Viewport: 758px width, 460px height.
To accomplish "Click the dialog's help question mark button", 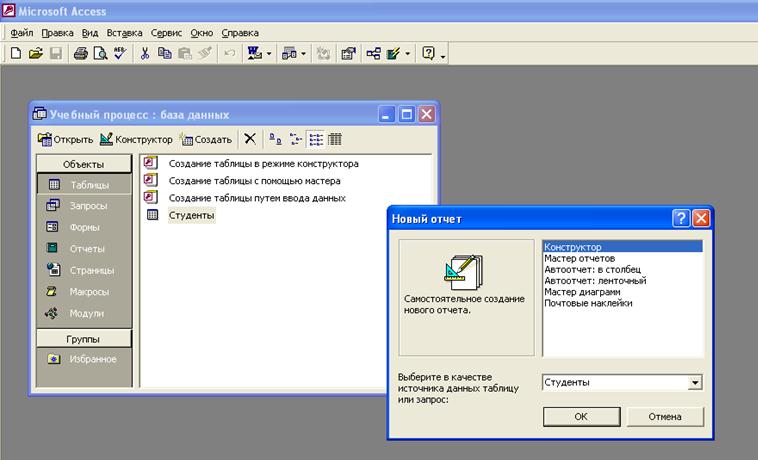I will (x=681, y=218).
